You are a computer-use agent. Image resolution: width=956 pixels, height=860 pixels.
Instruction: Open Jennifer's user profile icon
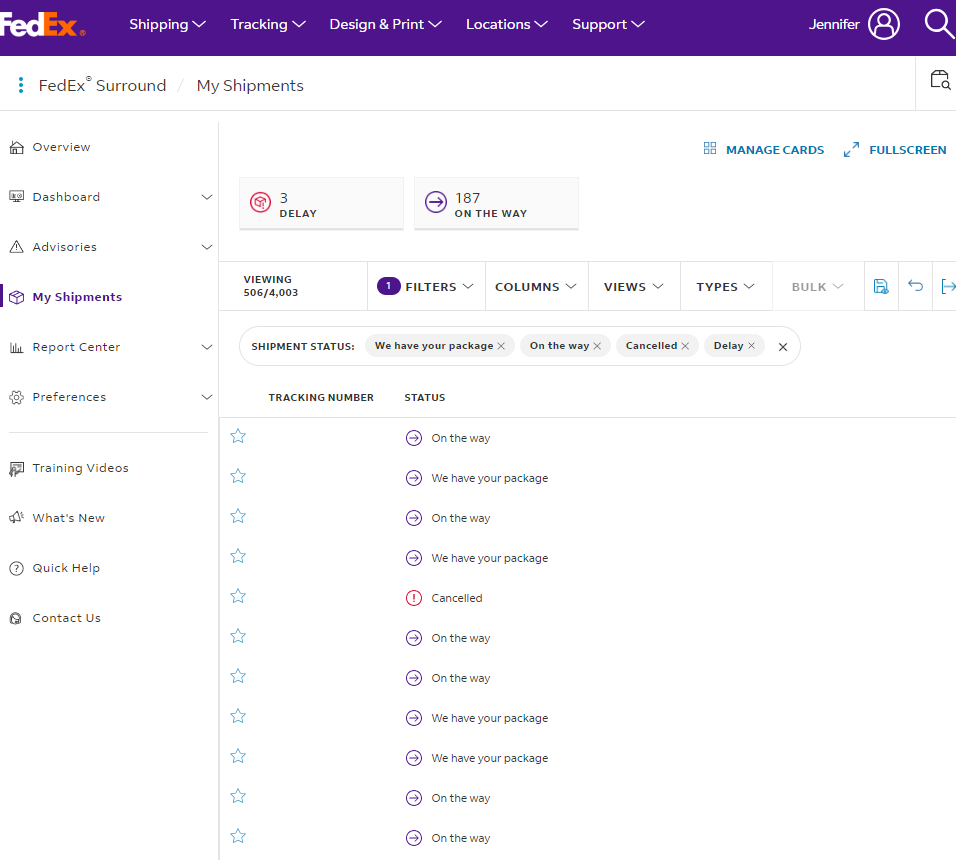(x=883, y=24)
